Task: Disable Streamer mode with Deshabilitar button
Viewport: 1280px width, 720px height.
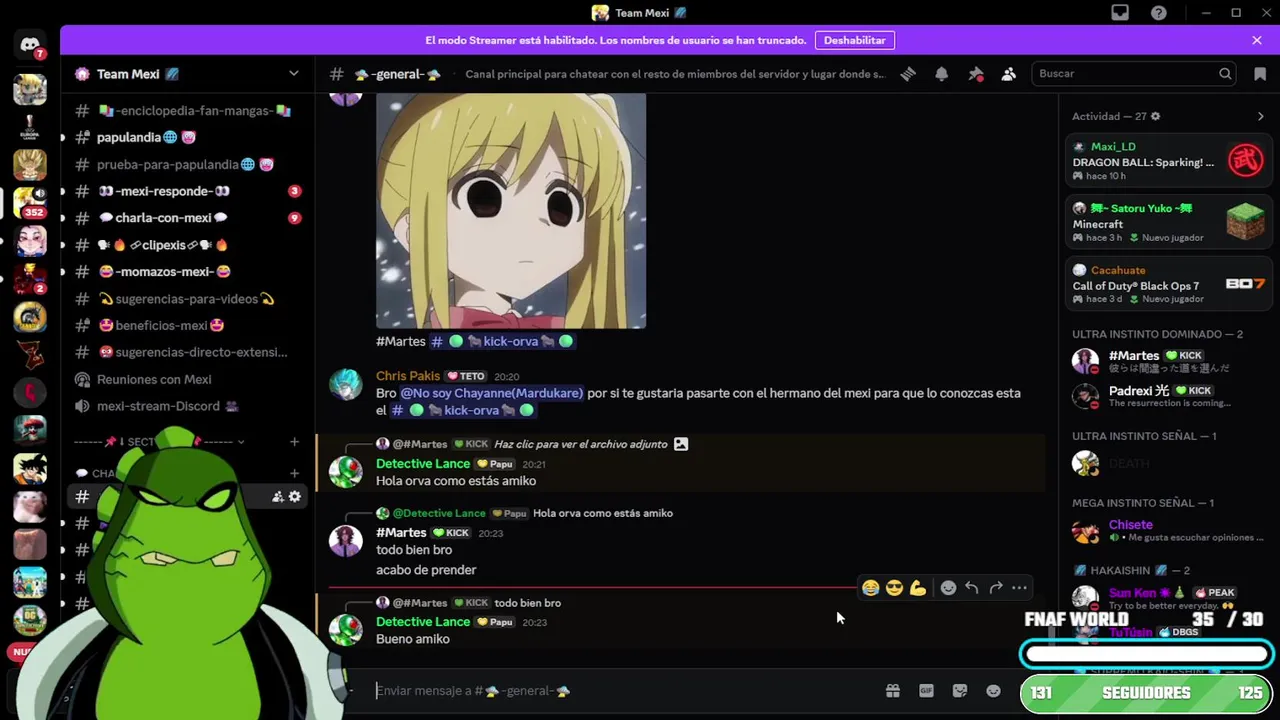Action: tap(855, 40)
